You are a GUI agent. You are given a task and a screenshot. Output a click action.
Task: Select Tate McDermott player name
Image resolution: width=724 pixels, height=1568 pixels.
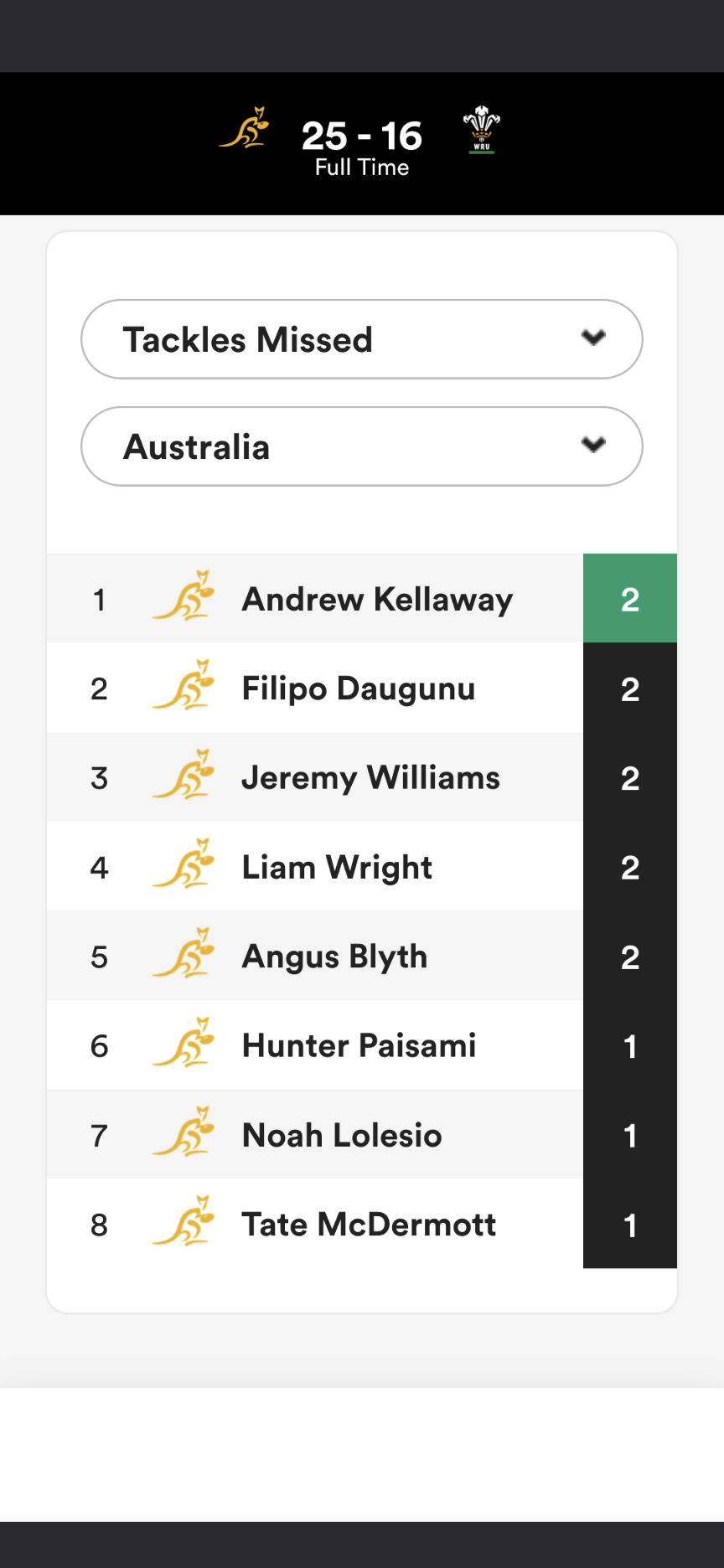point(369,1225)
